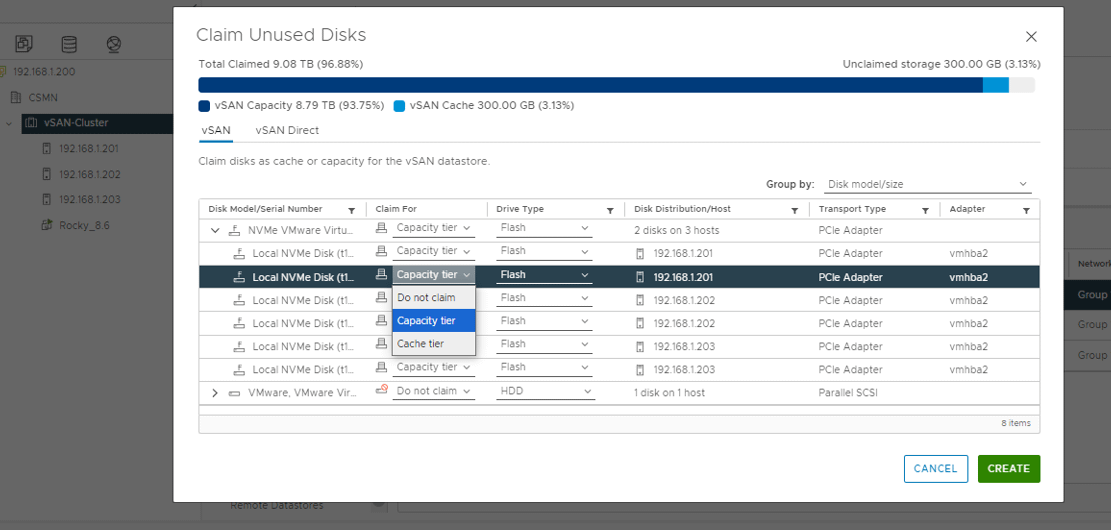1111x530 pixels.
Task: Click claim tier icon in the highlighted row
Action: (381, 274)
